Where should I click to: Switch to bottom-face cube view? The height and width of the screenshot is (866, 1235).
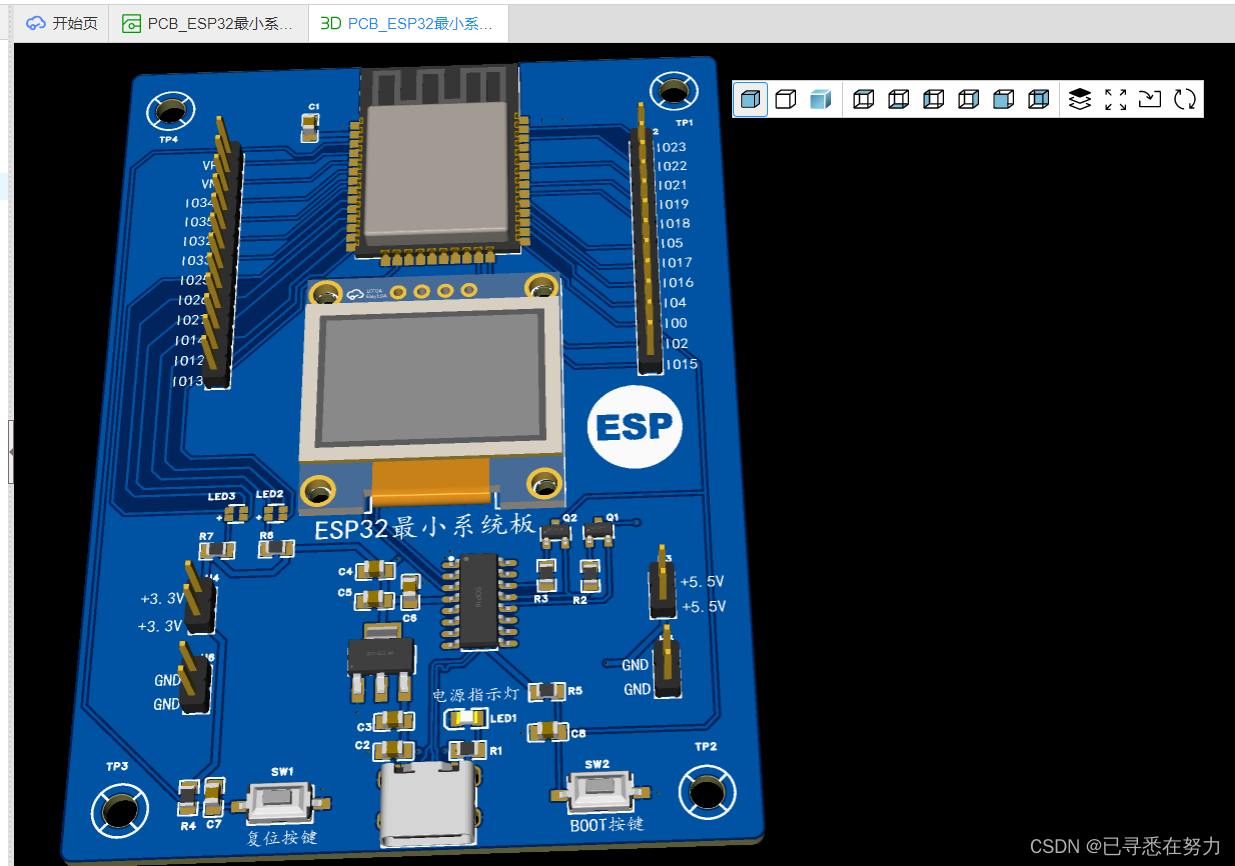pos(898,99)
